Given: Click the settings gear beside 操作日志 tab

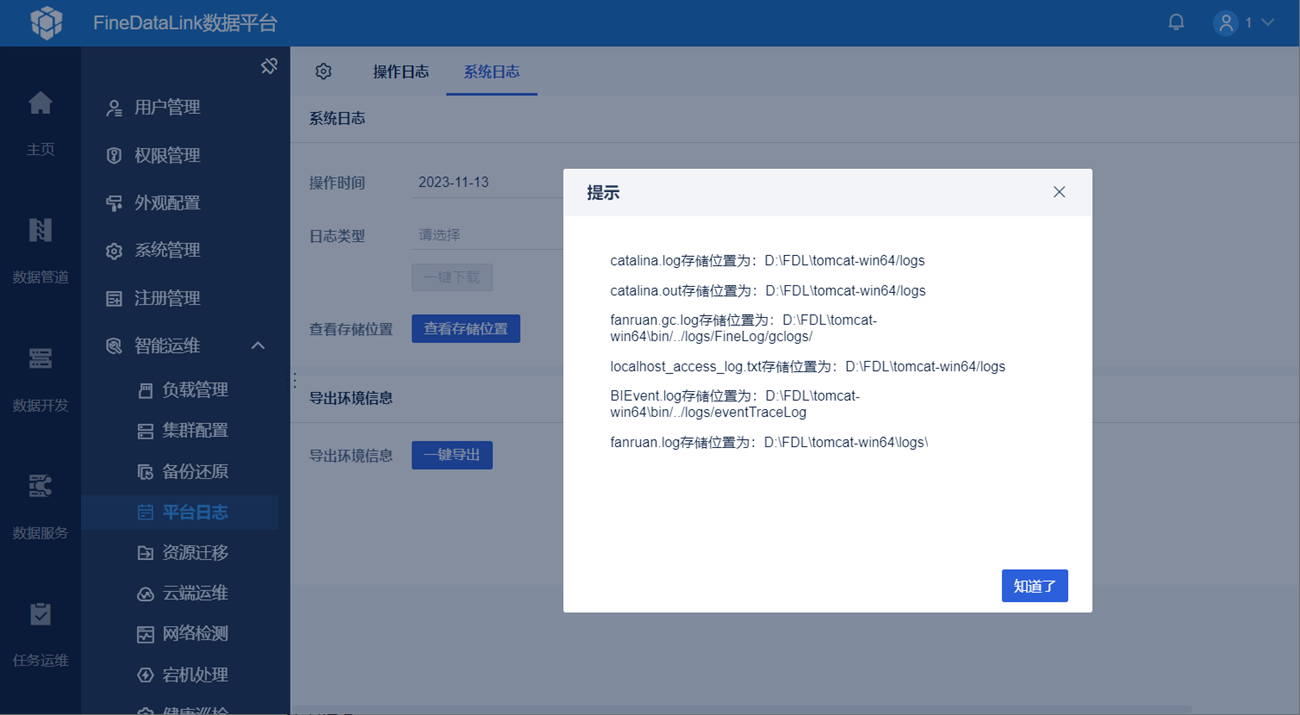Looking at the screenshot, I should click(323, 71).
